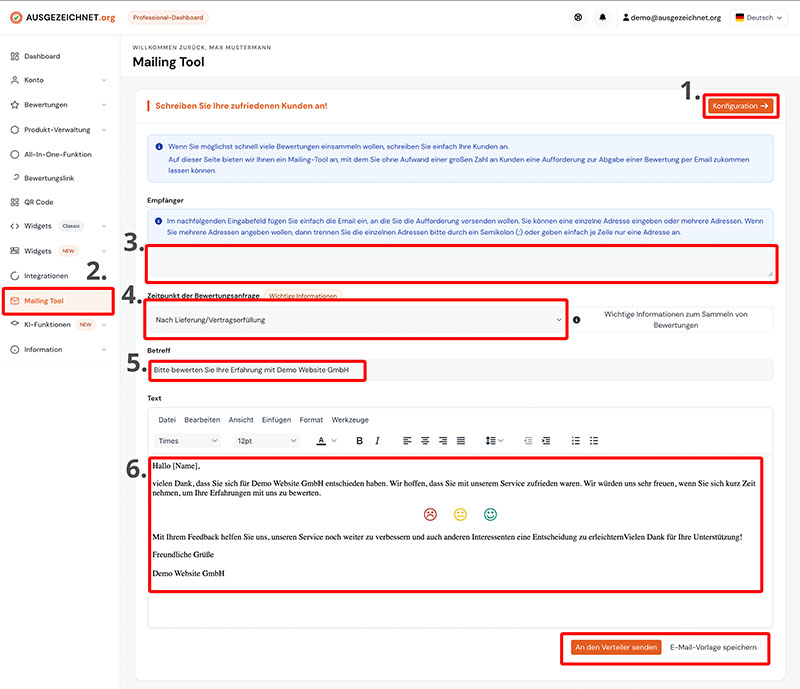The height and width of the screenshot is (689, 800).
Task: Open the Ansicht editor menu
Action: [241, 420]
